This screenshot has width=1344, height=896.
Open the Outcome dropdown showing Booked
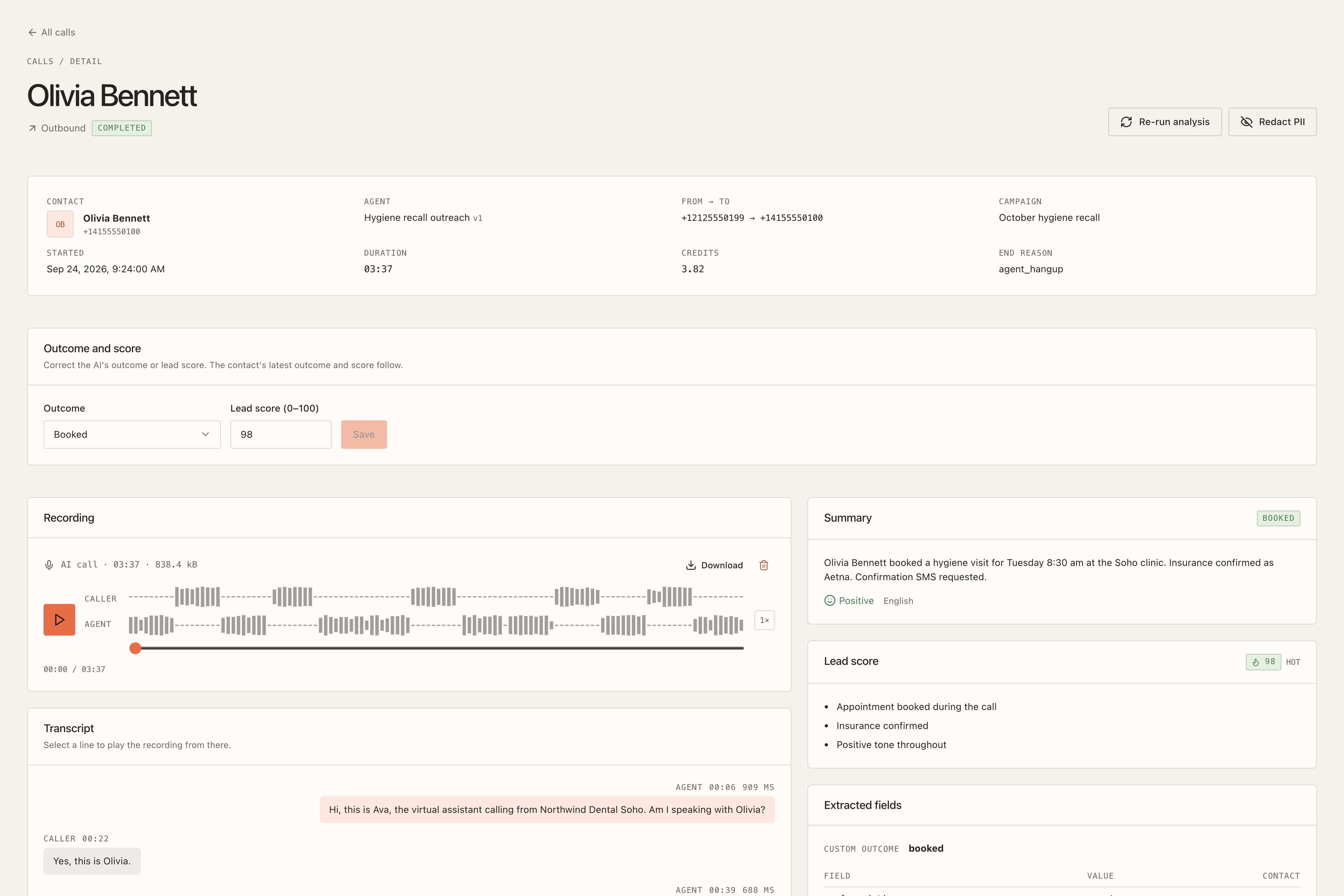(x=132, y=434)
